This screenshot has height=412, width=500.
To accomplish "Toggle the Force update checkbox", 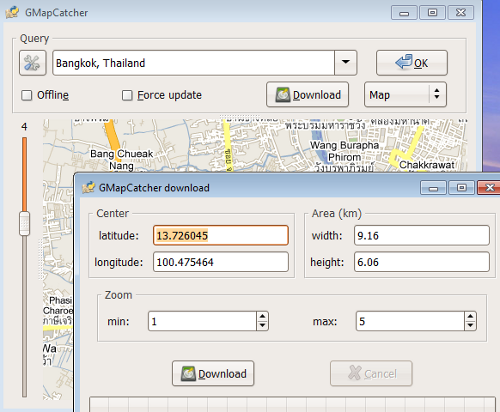I will coord(127,95).
